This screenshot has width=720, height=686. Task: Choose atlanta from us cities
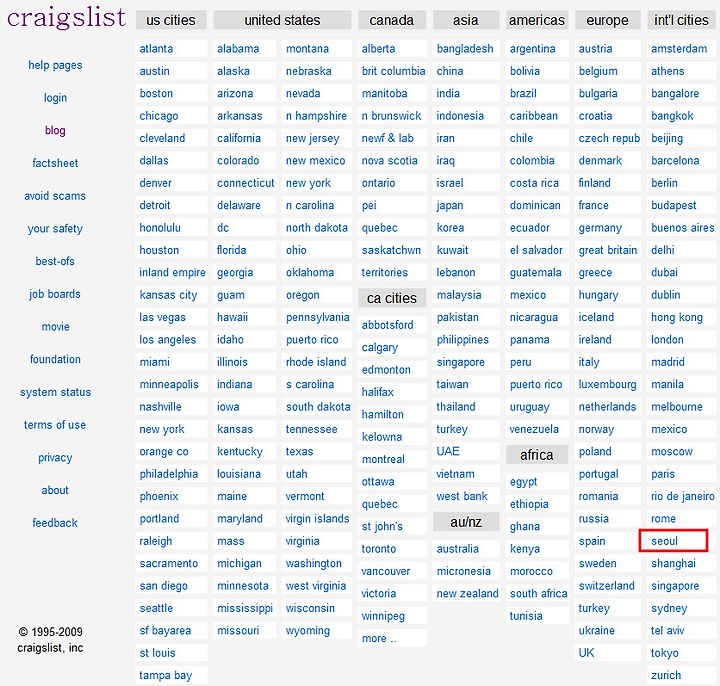click(x=157, y=49)
